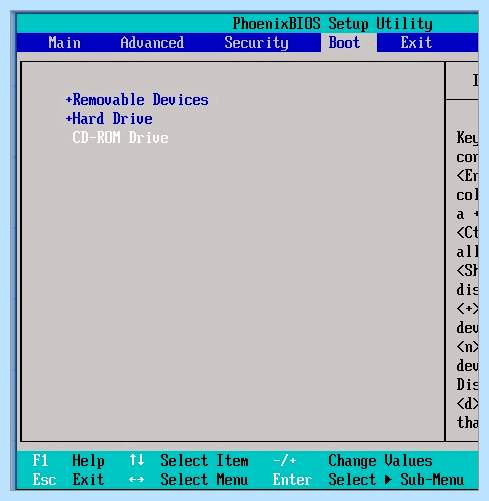Click the Change Values footer text
The image size is (489, 501).
point(380,461)
